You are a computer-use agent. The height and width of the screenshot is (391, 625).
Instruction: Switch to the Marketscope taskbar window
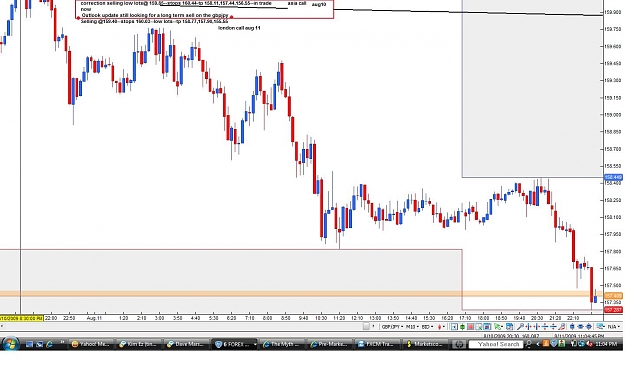click(x=426, y=344)
